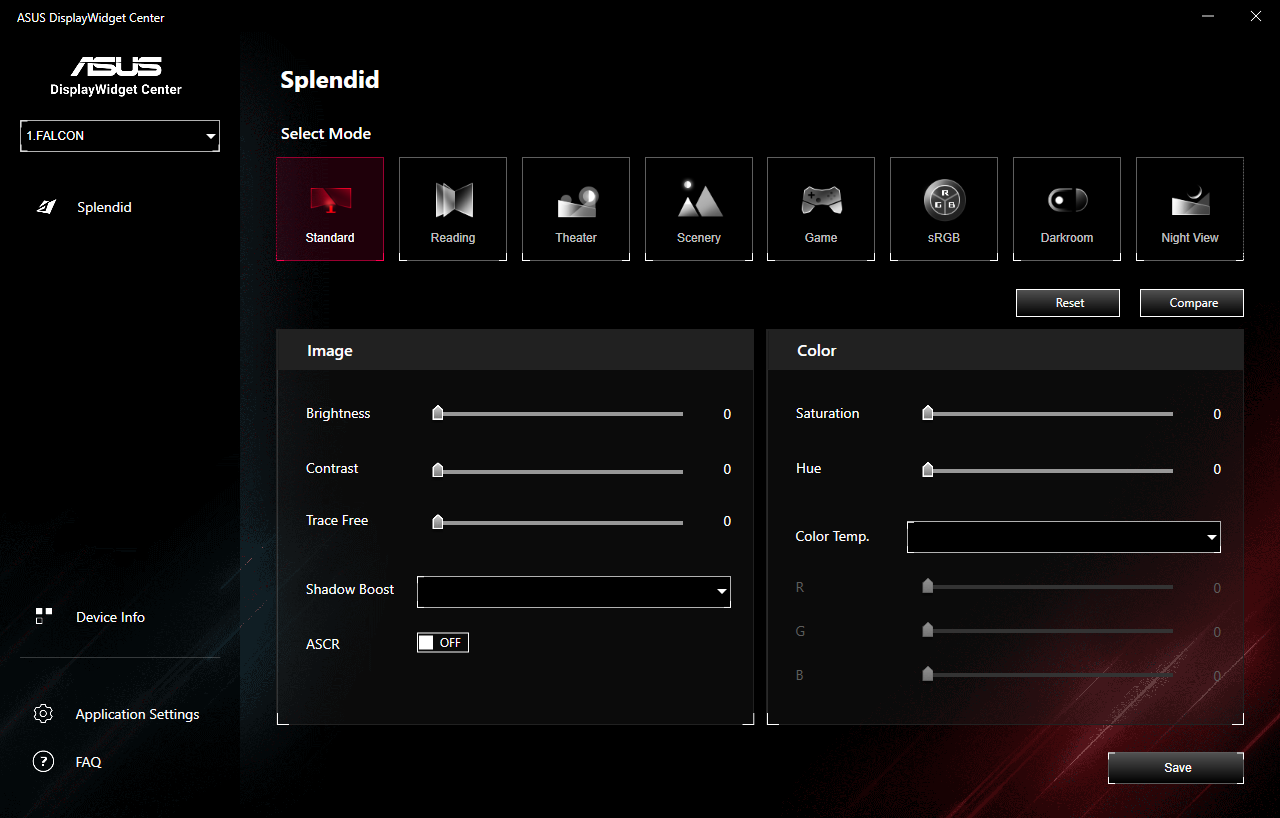Click the Device Info sidebar icon
This screenshot has width=1280, height=818.
[x=44, y=617]
